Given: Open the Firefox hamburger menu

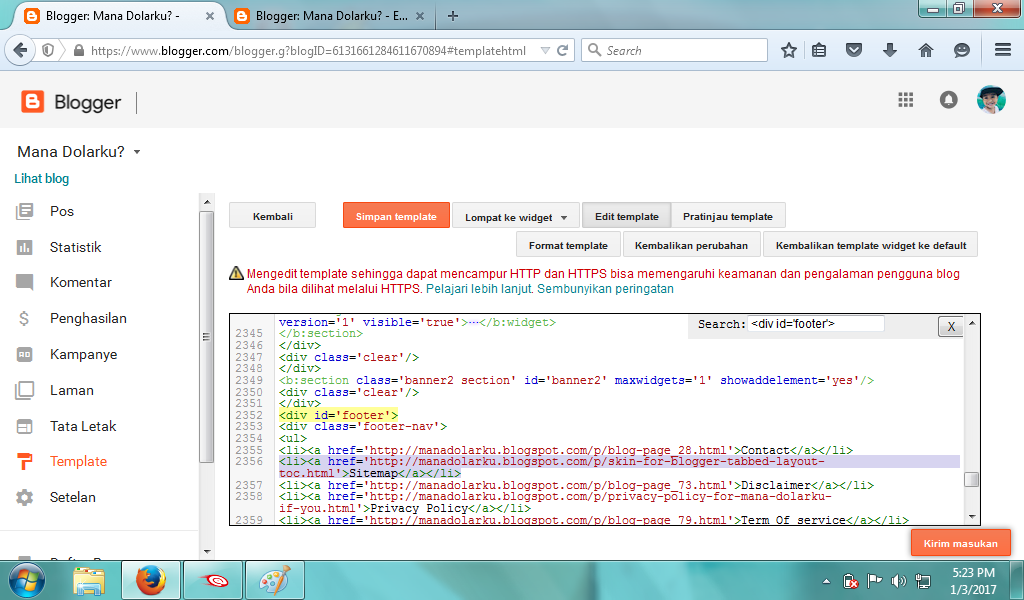Looking at the screenshot, I should pos(1003,50).
